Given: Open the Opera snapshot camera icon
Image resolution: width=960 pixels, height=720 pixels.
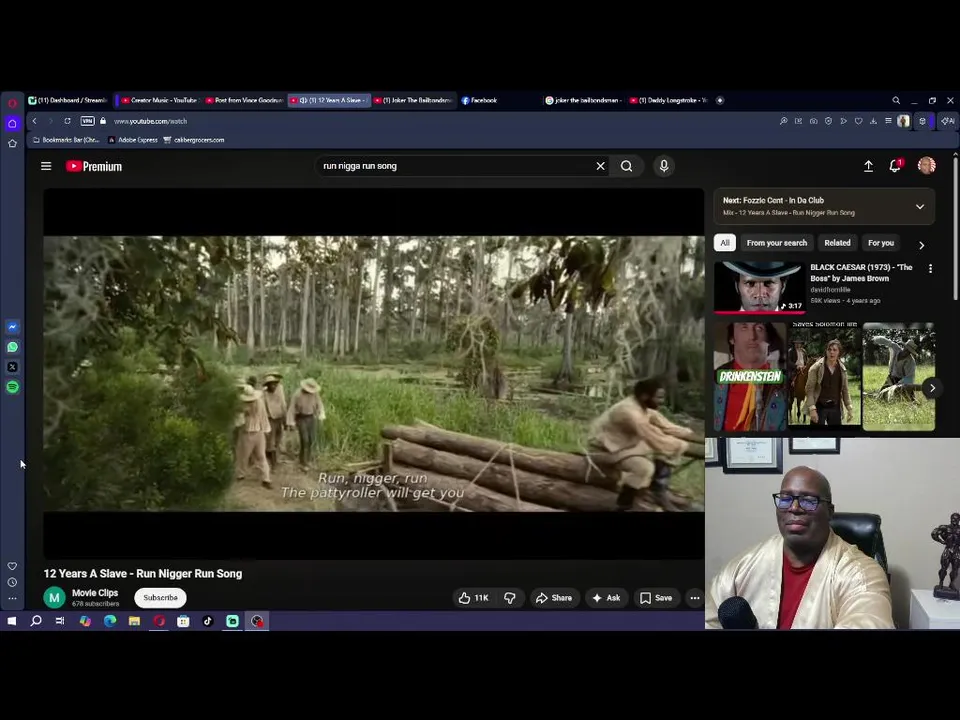Looking at the screenshot, I should [813, 121].
